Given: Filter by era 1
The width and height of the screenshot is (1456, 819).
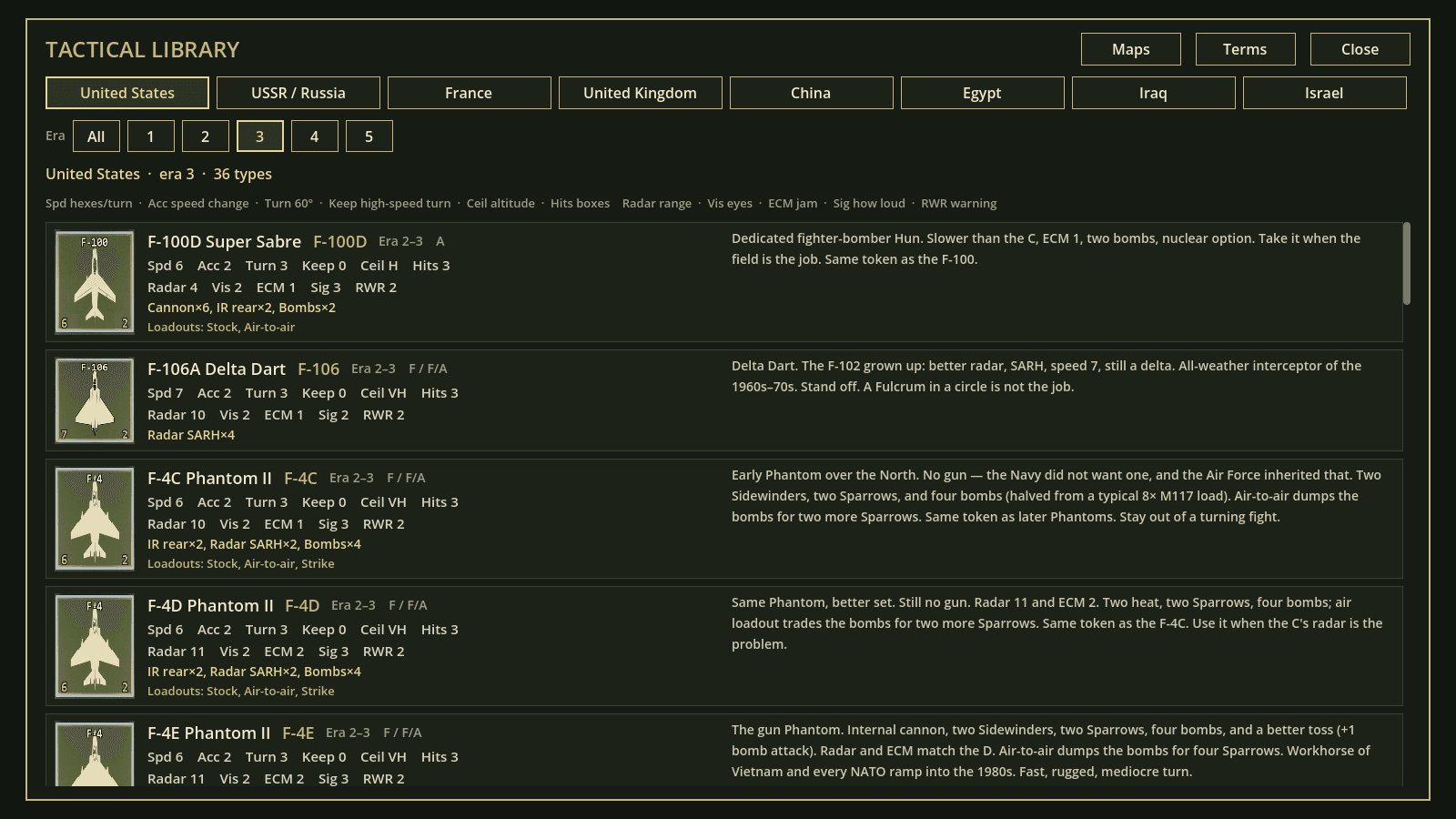Looking at the screenshot, I should pyautogui.click(x=151, y=136).
